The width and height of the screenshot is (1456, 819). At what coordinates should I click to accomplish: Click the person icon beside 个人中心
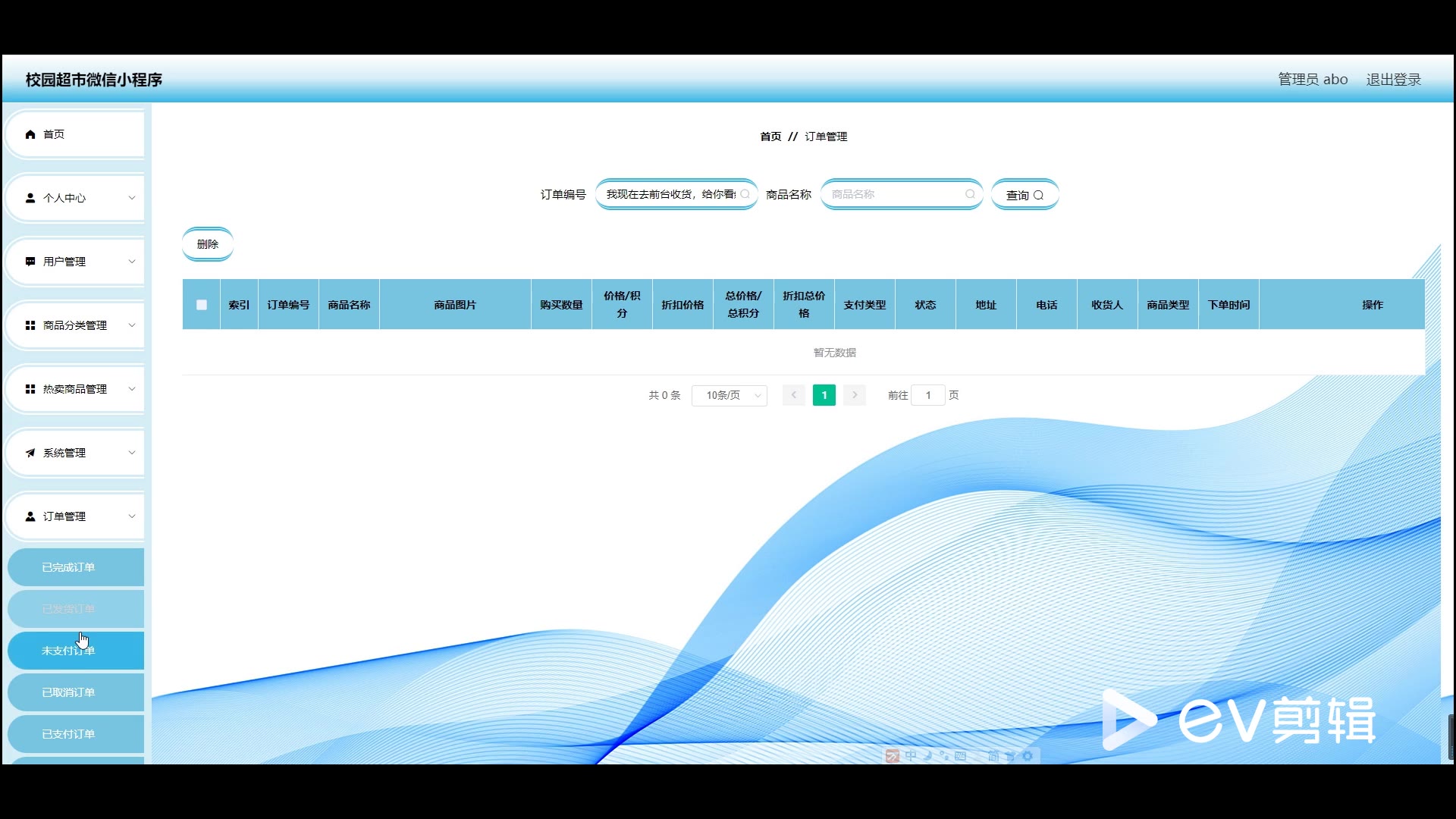coord(30,198)
